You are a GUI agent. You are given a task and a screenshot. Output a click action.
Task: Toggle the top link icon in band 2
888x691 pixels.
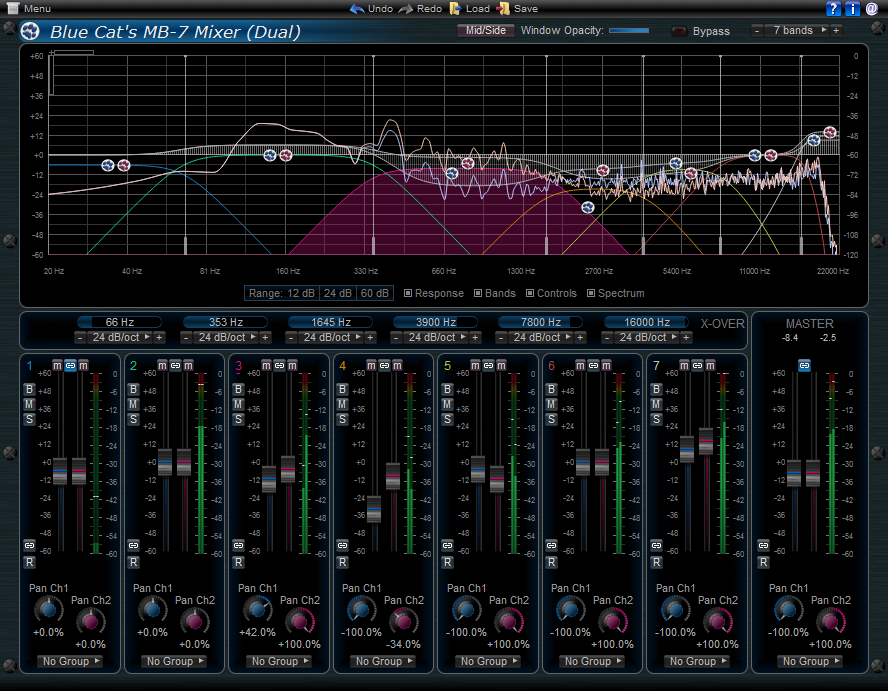point(176,366)
